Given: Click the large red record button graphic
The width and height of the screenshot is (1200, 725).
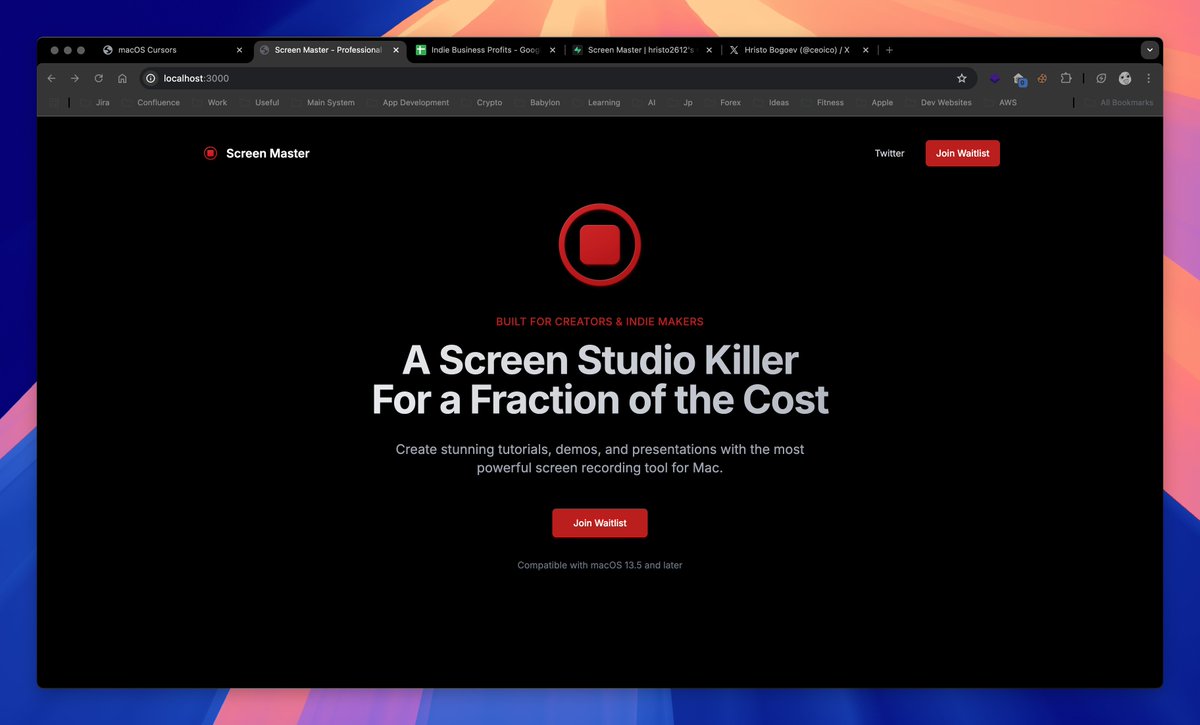Looking at the screenshot, I should point(600,244).
